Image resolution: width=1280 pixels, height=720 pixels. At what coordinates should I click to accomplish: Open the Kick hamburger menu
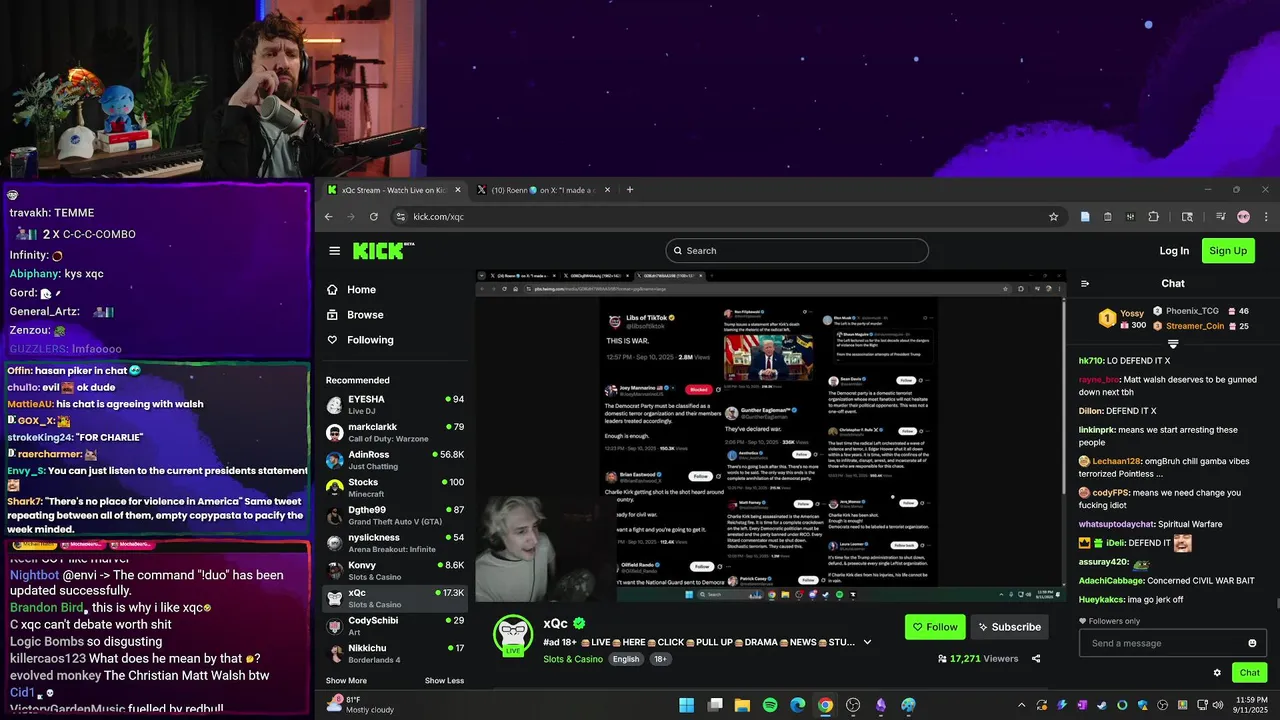[x=334, y=251]
